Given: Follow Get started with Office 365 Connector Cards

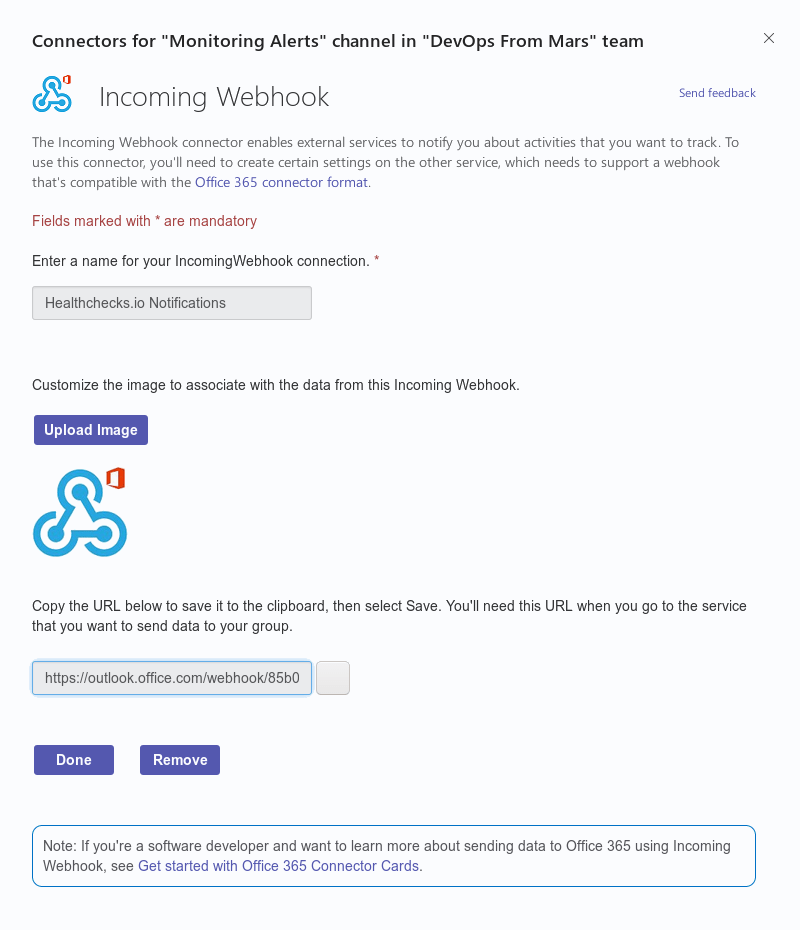Looking at the screenshot, I should coord(279,866).
